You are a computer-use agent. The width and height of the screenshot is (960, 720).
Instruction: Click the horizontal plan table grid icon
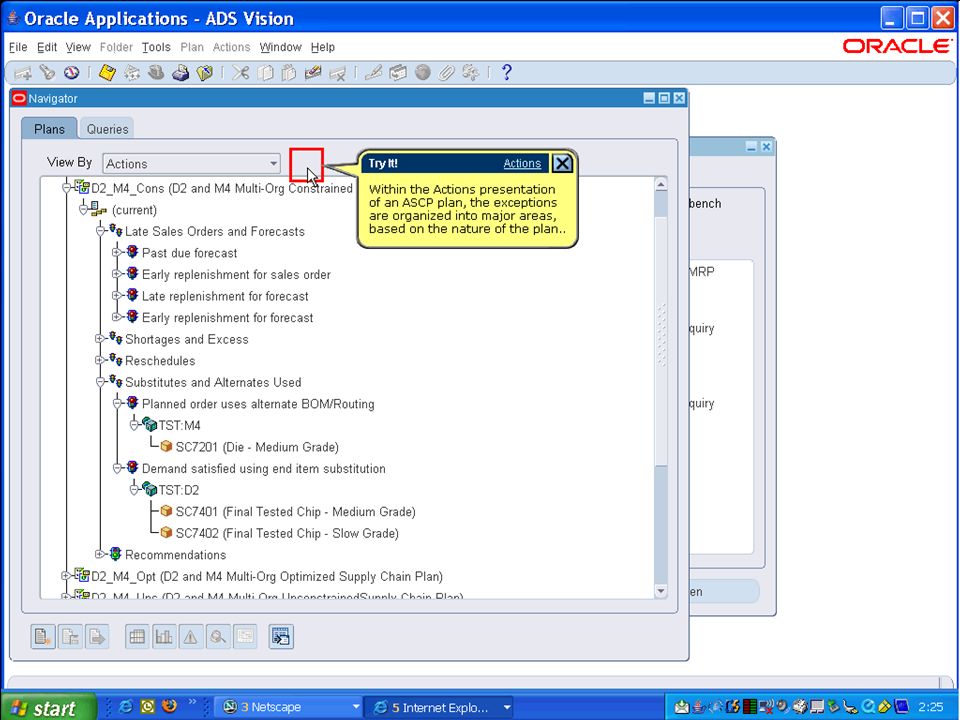click(x=137, y=637)
